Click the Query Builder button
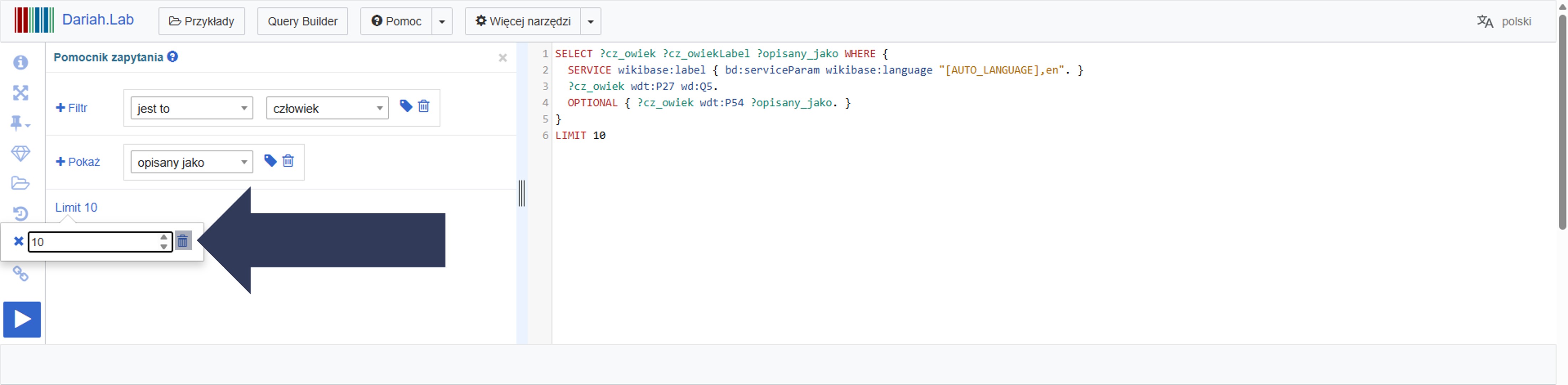This screenshot has width=1568, height=385. (x=303, y=21)
